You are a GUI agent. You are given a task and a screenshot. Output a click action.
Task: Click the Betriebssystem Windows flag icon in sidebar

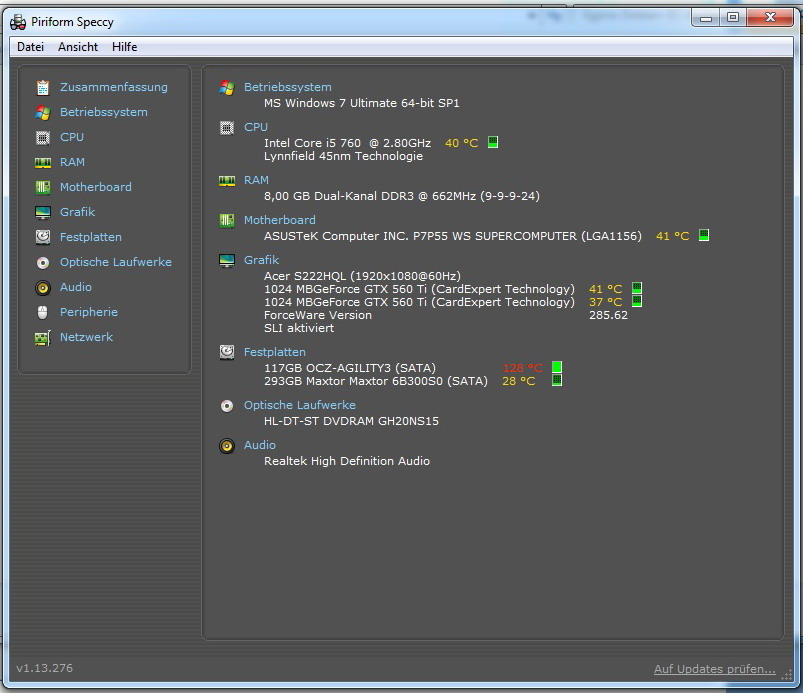[x=43, y=113]
